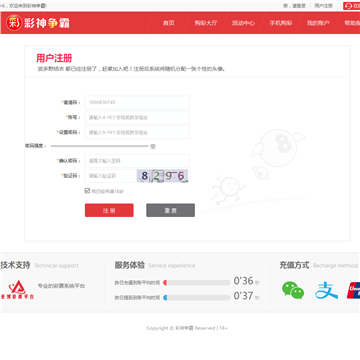The image size is (360, 360).
Task: Select the WeChat pay recharge icon
Action: 293,290
